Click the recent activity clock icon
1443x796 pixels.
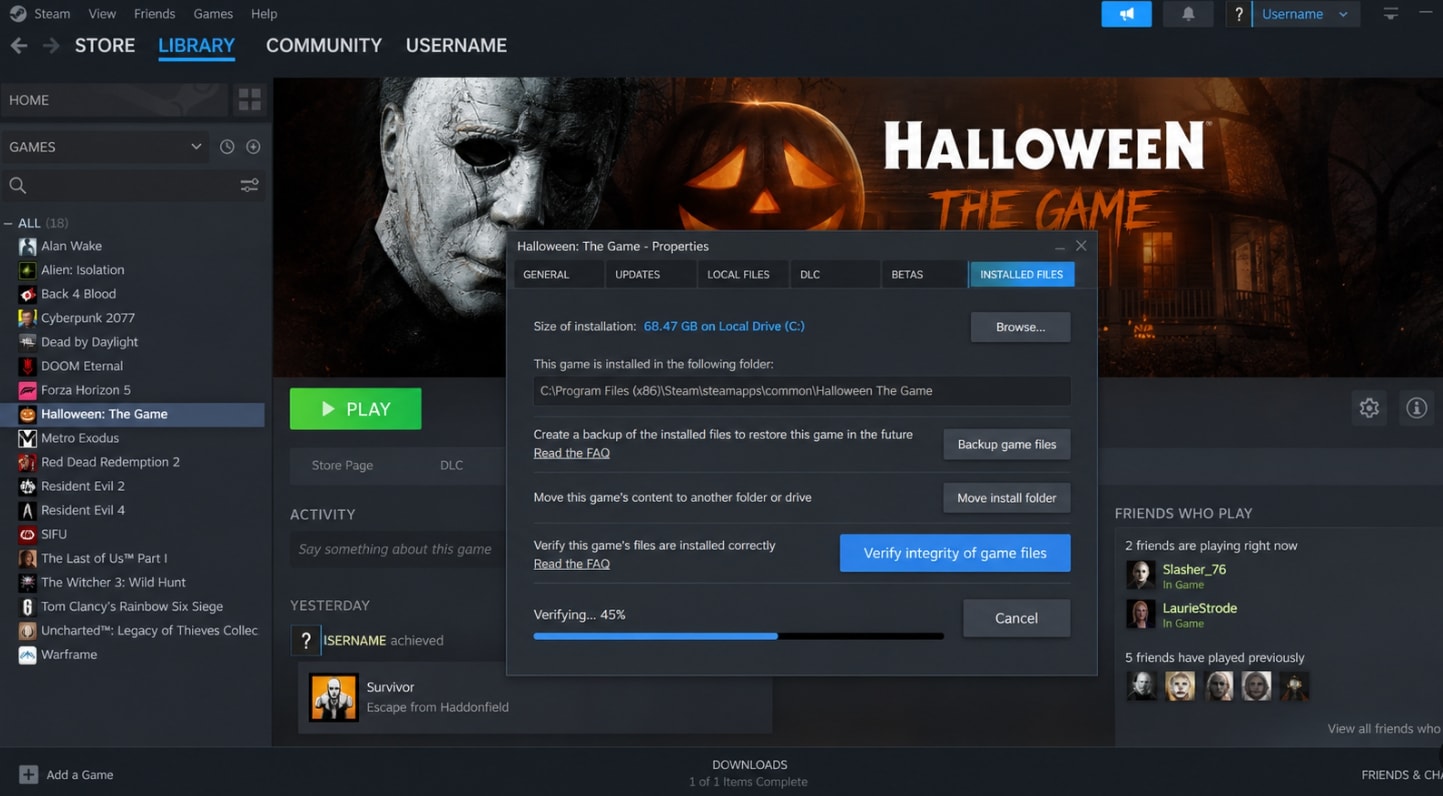pyautogui.click(x=227, y=147)
